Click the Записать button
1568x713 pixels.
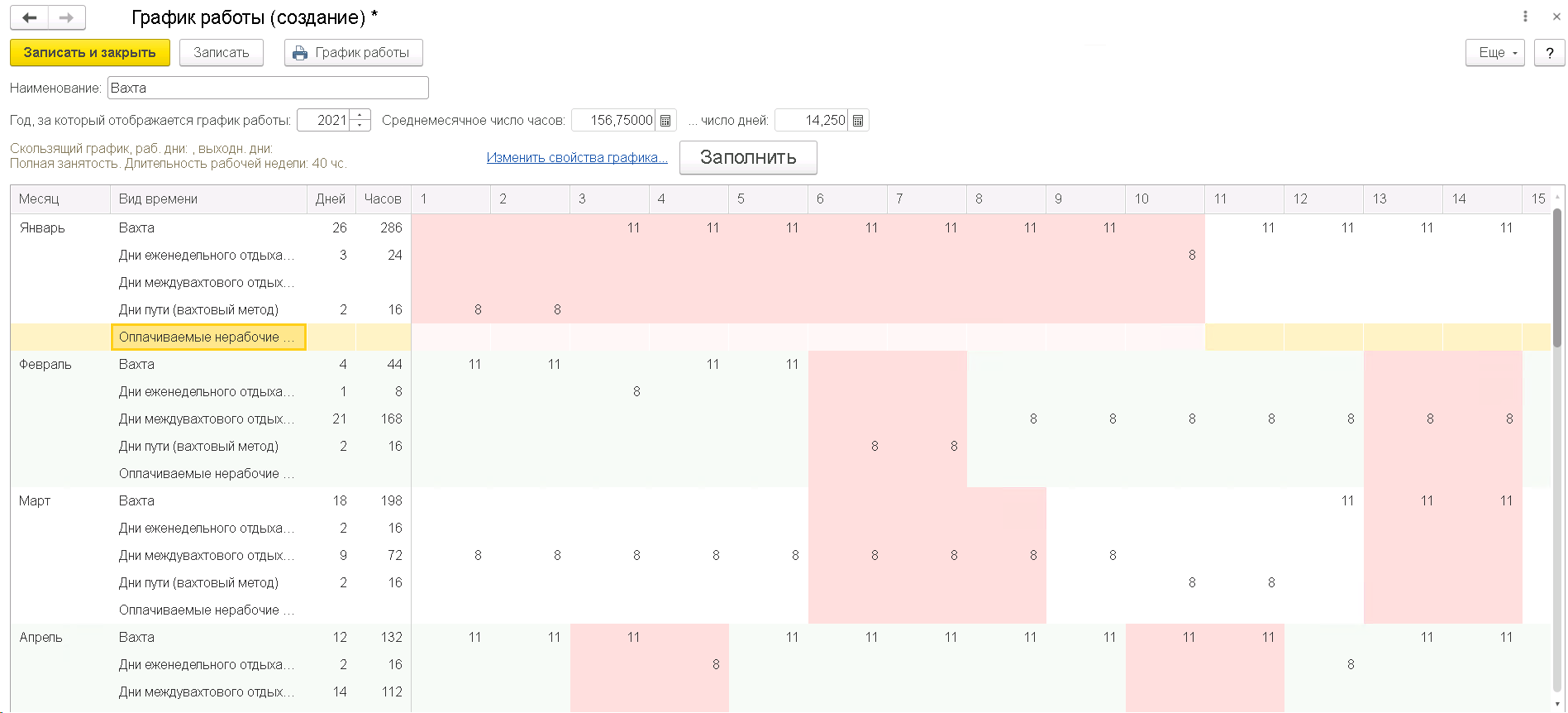221,53
